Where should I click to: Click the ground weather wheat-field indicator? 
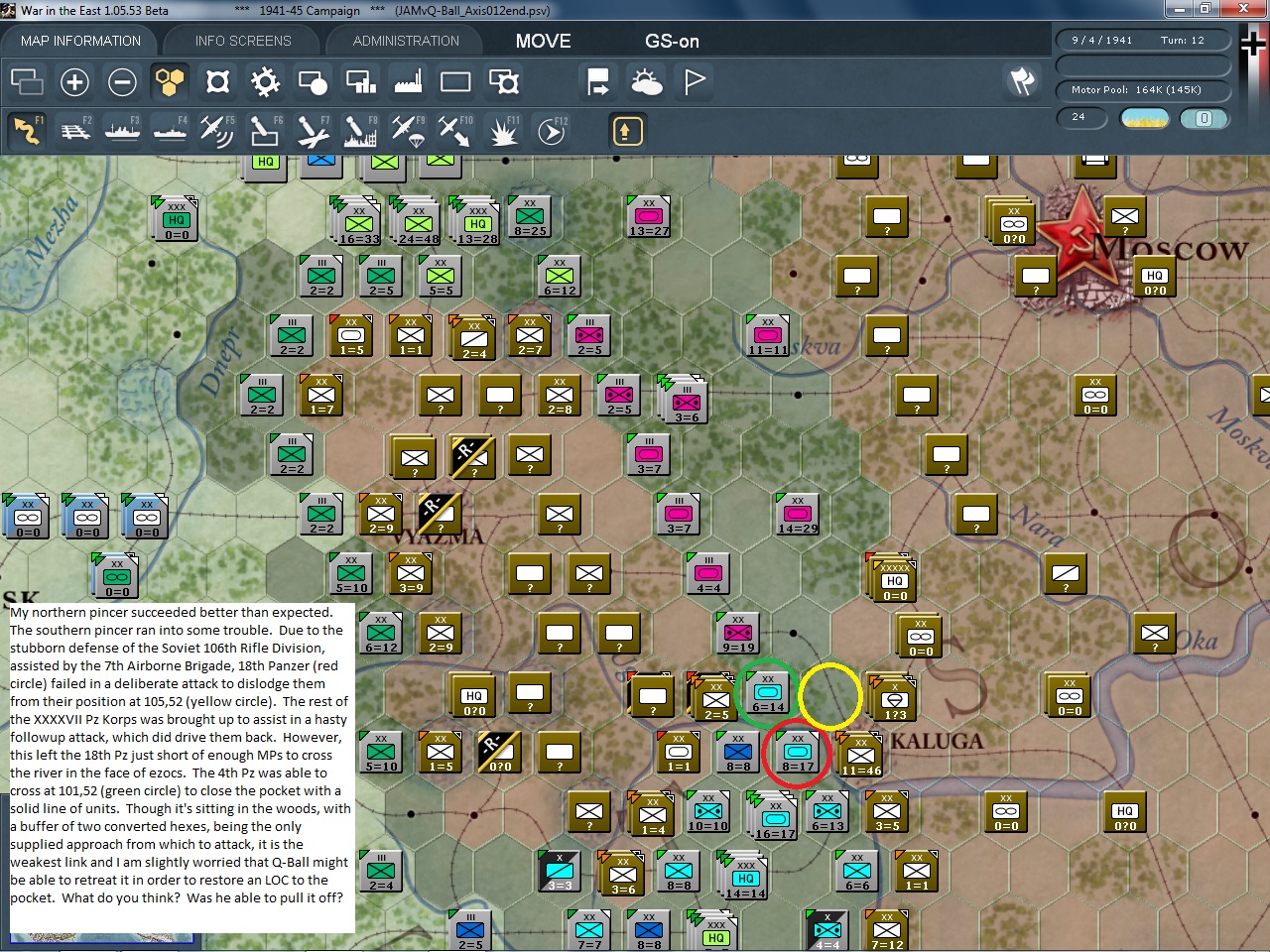point(1144,118)
